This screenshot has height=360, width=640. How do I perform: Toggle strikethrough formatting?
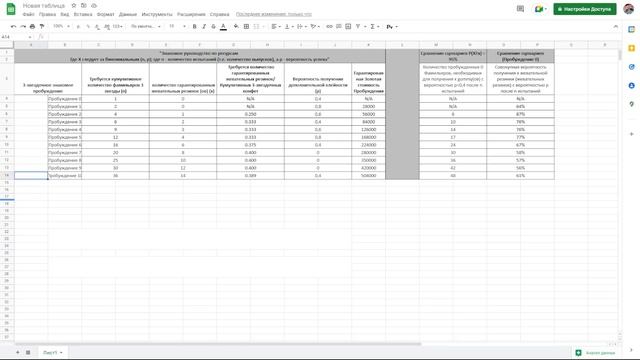[x=213, y=27]
